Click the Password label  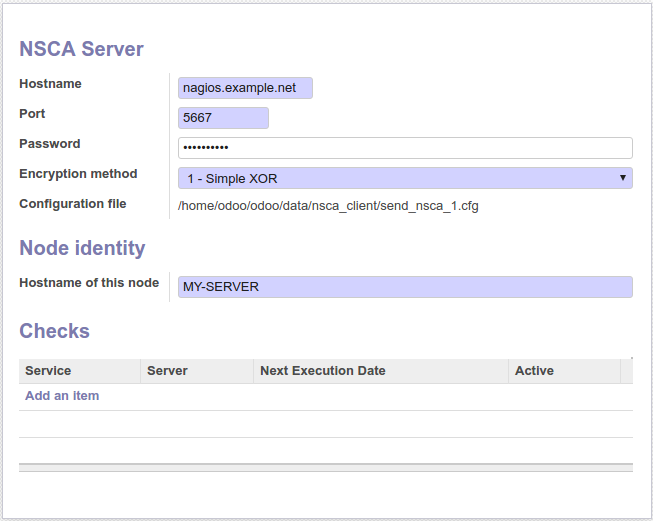pos(50,144)
